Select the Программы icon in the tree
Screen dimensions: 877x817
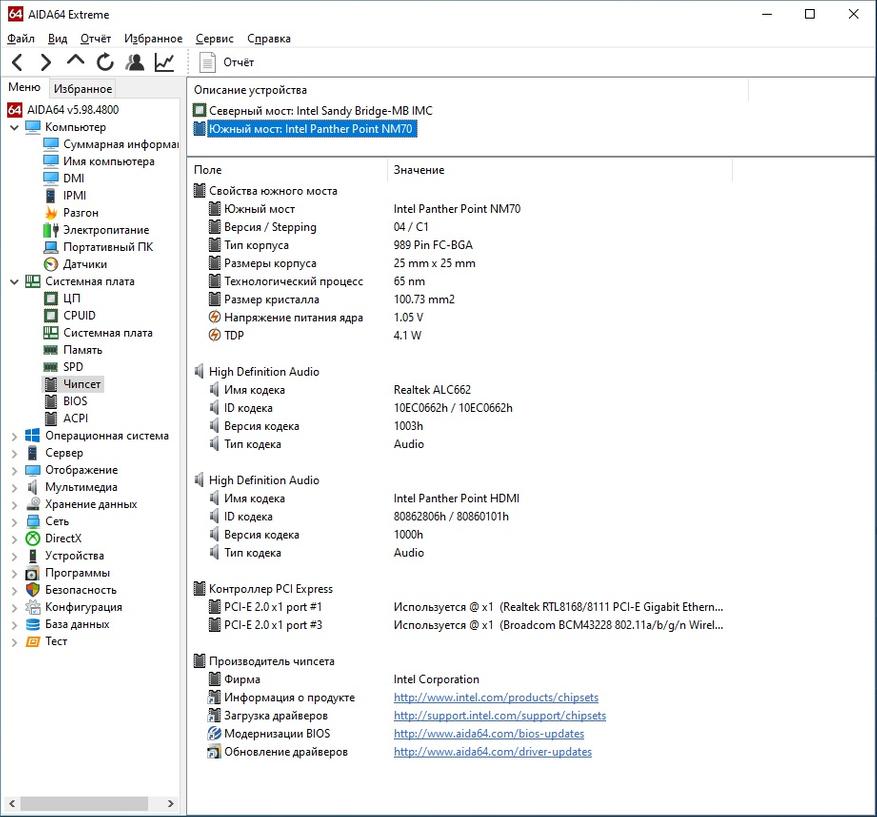33,573
